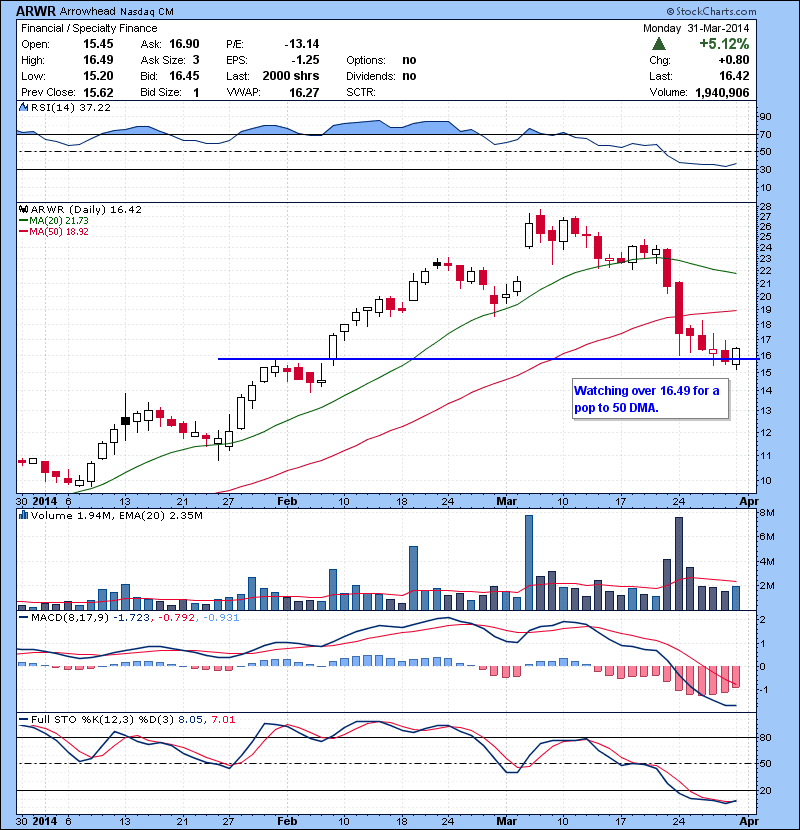
Task: Click the red MA(50) legend line marker
Action: point(24,232)
